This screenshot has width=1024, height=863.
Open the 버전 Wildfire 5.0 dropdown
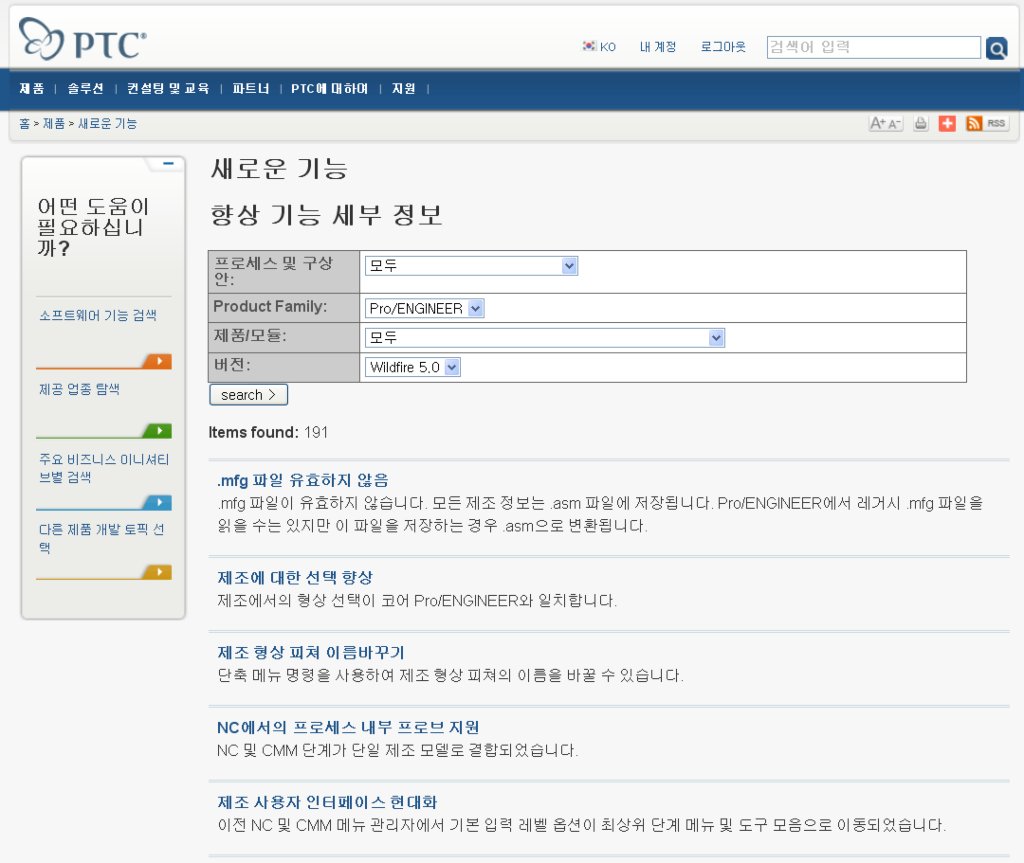coord(413,367)
